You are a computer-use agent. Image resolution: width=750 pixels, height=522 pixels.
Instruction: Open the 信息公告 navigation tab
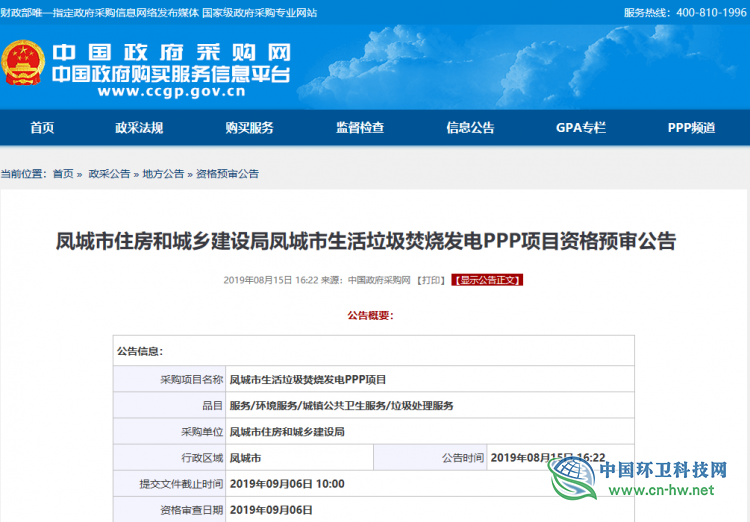(470, 128)
